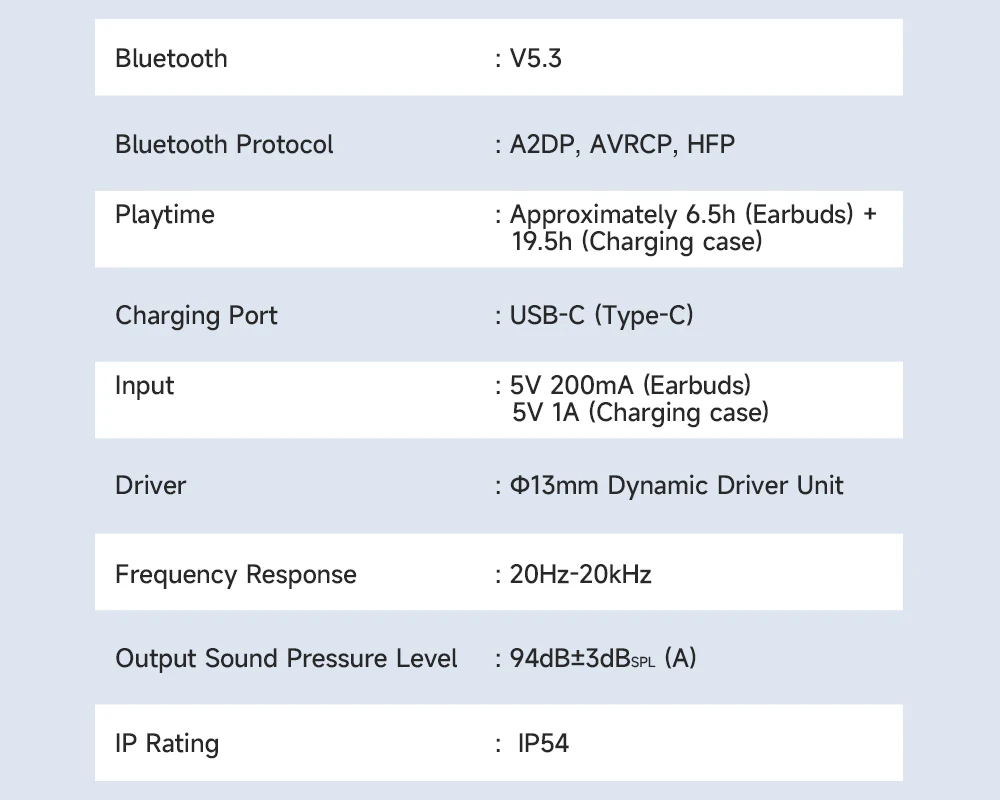Select the IP54 rating value
Image resolution: width=1000 pixels, height=800 pixels.
click(x=543, y=744)
